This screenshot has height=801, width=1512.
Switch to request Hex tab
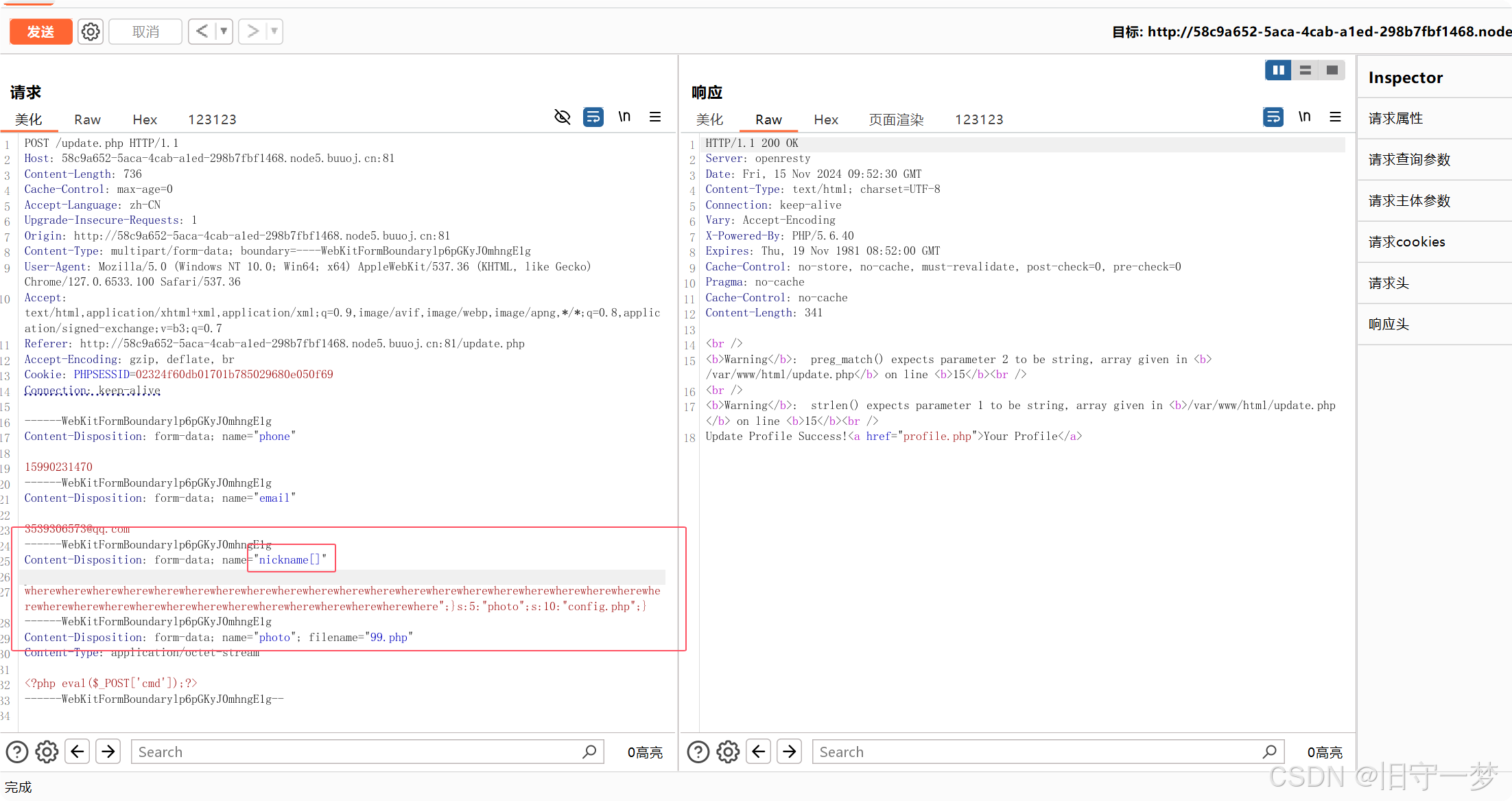point(144,119)
